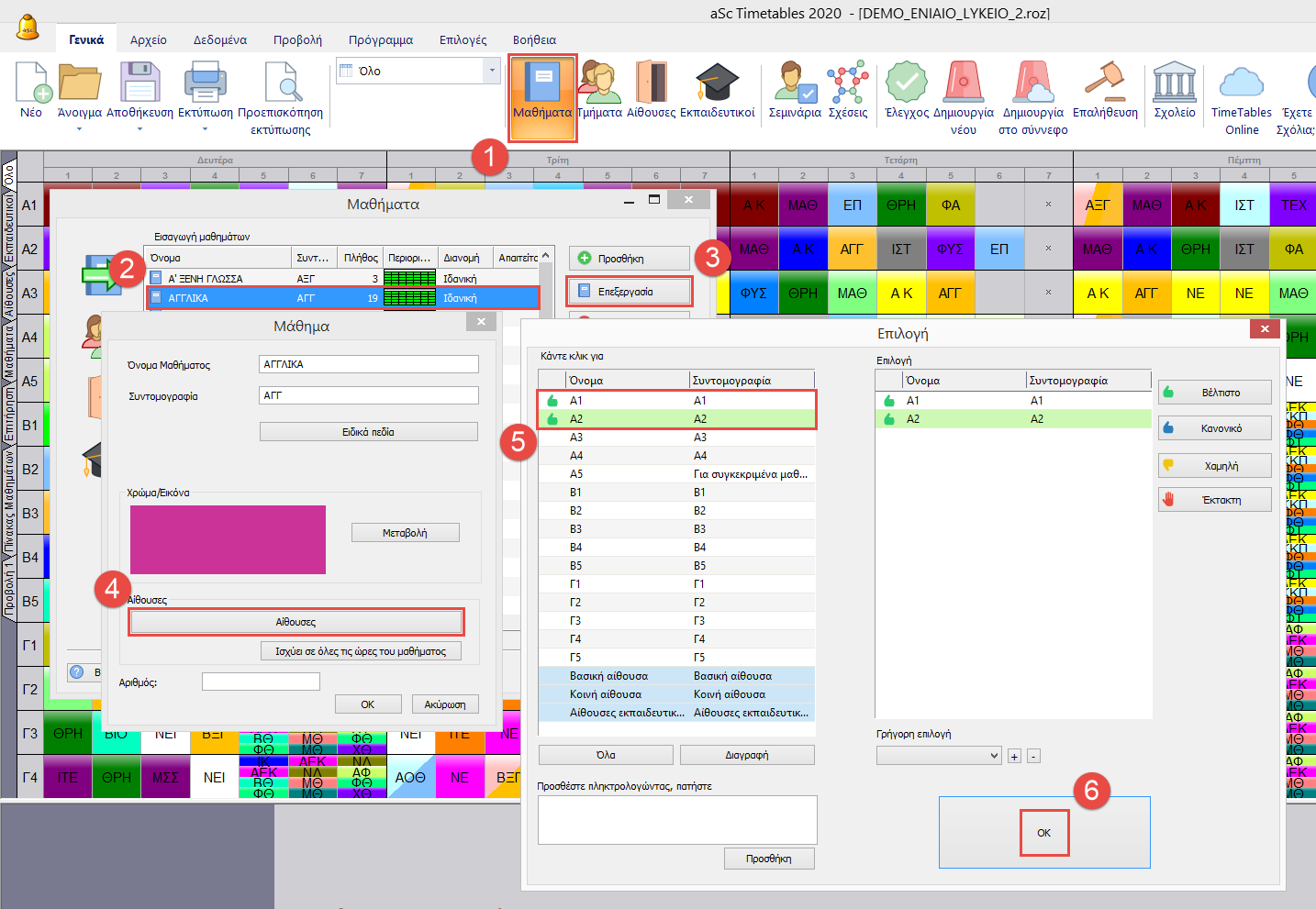Open the Τμήματα (Classes) icon
The height and width of the screenshot is (909, 1316).
599,89
